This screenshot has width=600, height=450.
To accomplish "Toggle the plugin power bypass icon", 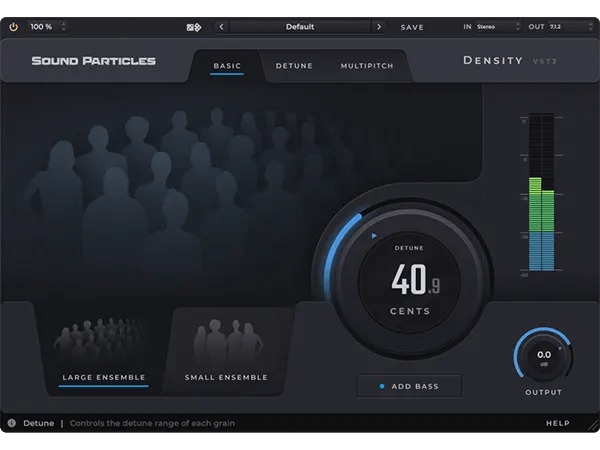I will [x=13, y=27].
